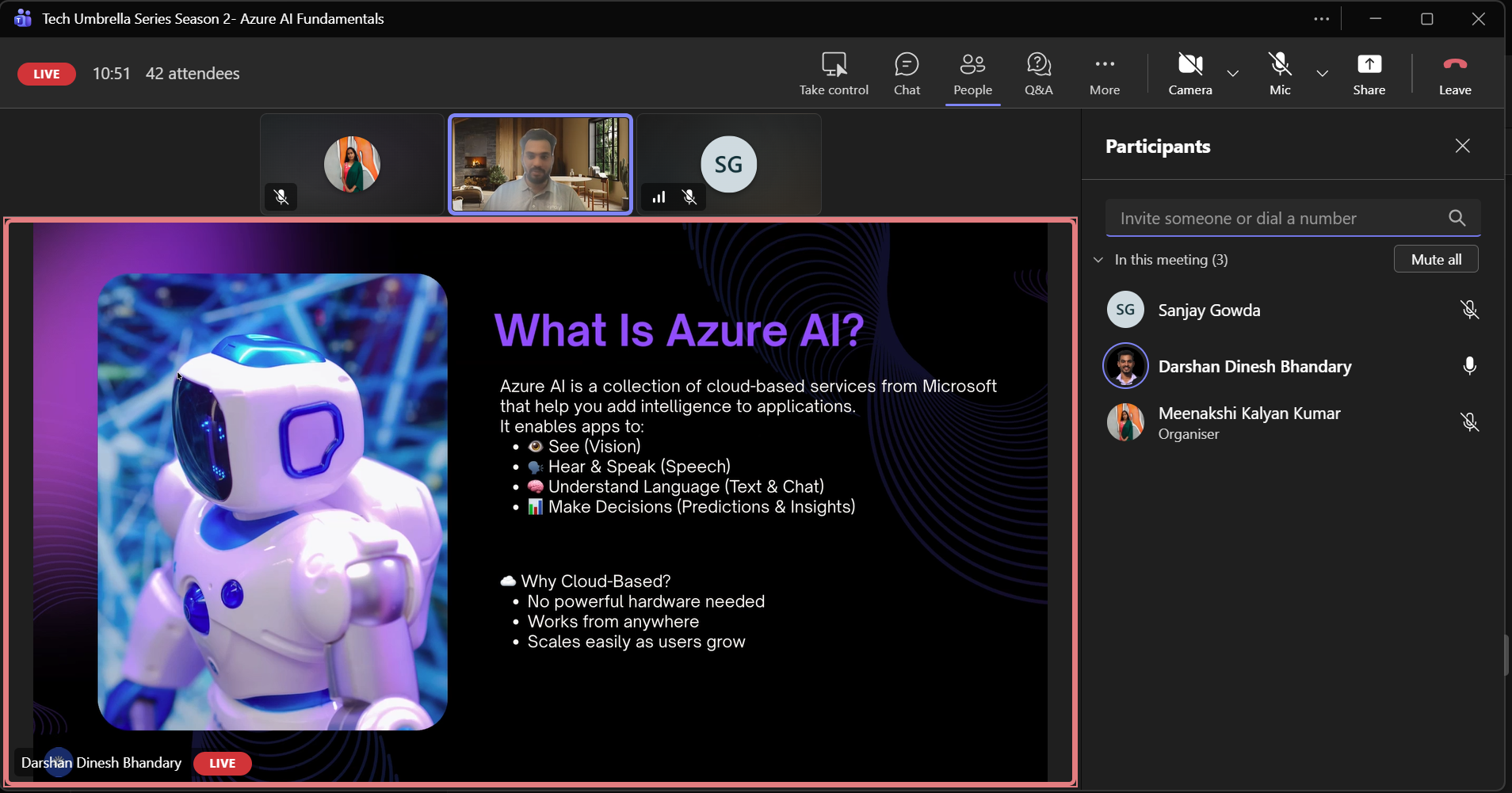The width and height of the screenshot is (1512, 793).
Task: Unmute using the Mic button
Action: [1280, 74]
